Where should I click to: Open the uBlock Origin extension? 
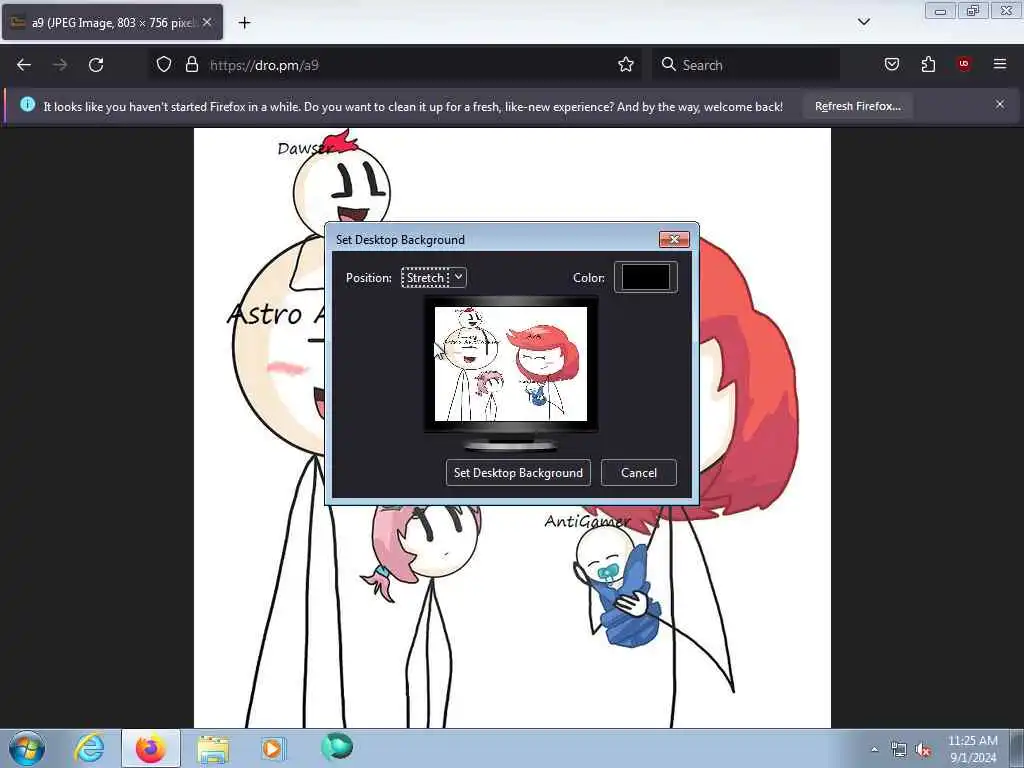click(964, 64)
